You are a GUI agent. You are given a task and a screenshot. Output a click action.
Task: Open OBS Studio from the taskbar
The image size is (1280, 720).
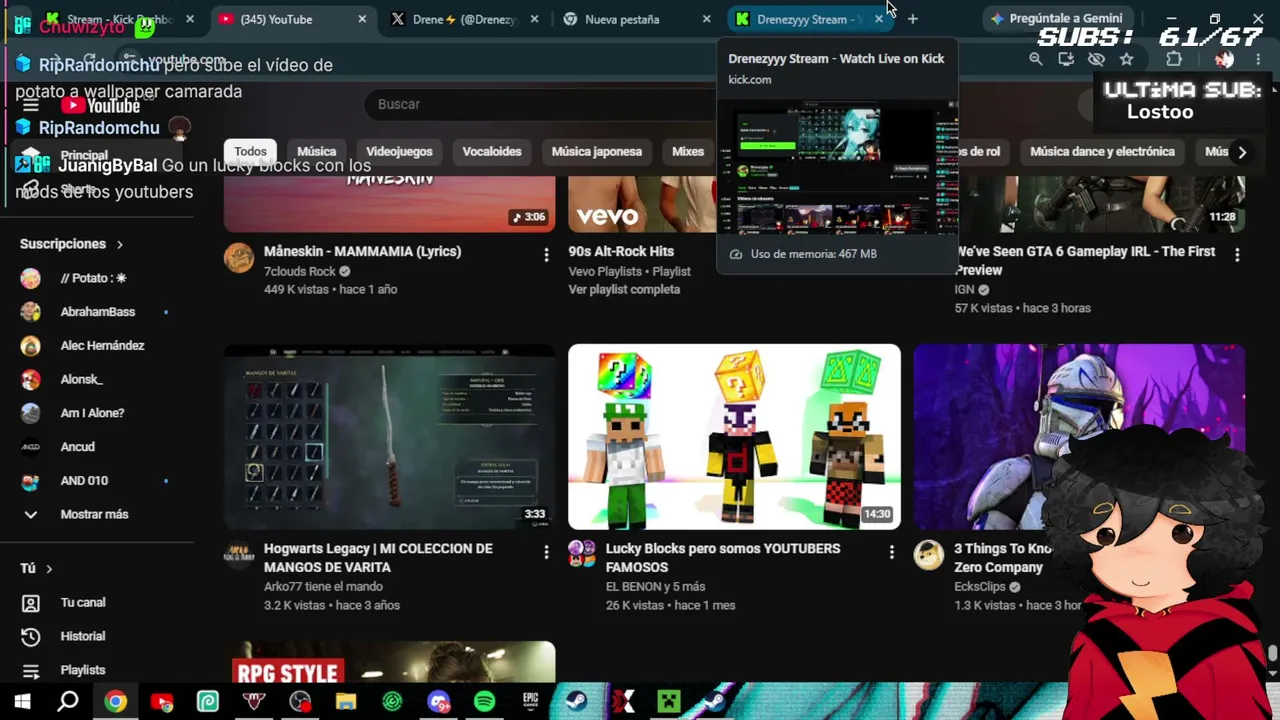(300, 702)
